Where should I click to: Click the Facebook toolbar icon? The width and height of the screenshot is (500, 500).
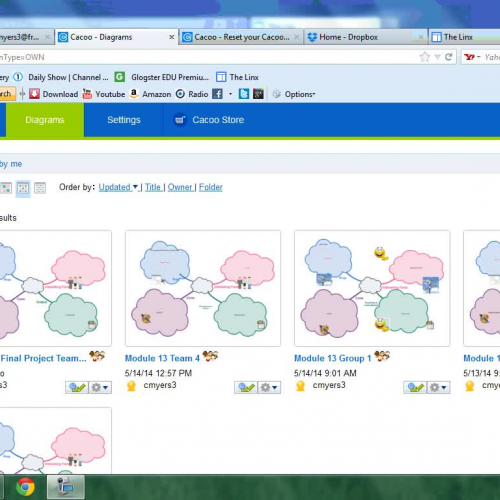(217, 94)
